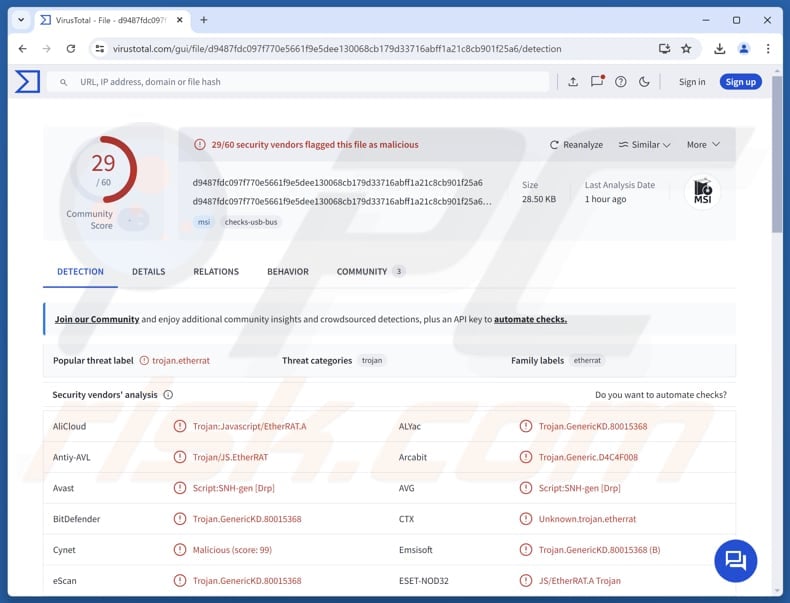
Task: Click the warning icon in malicious banner
Action: [x=200, y=145]
